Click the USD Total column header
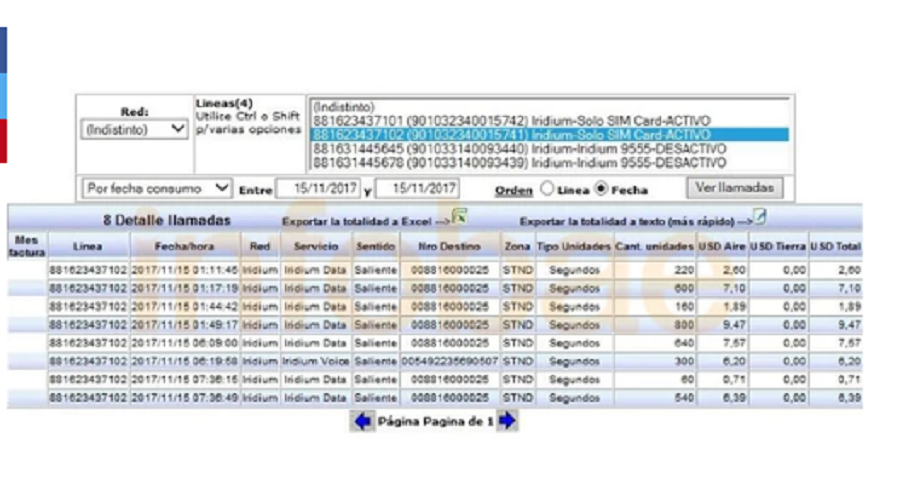Screen dimensions: 900x487 (x=835, y=244)
